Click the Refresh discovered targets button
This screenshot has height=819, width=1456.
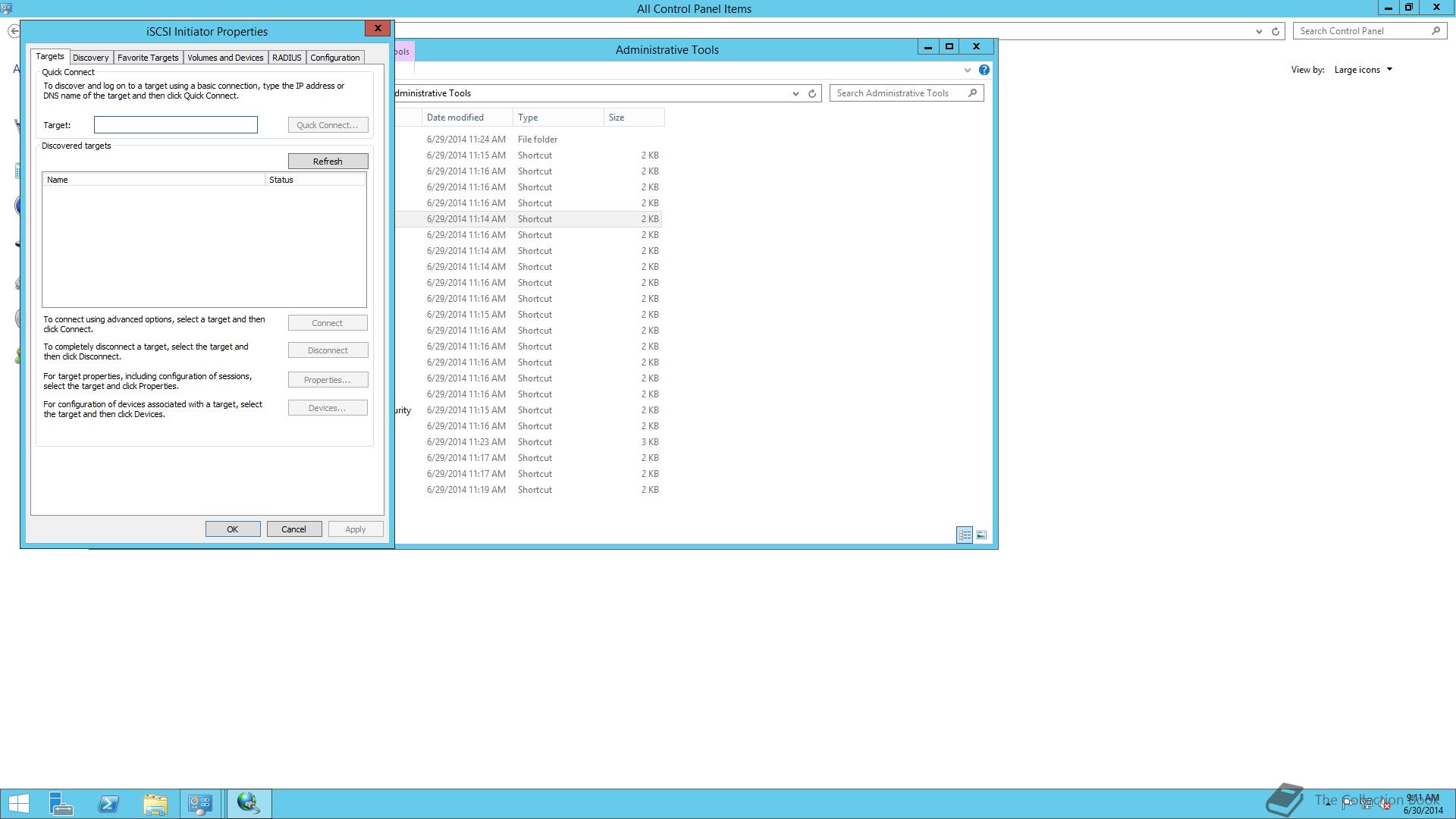328,162
